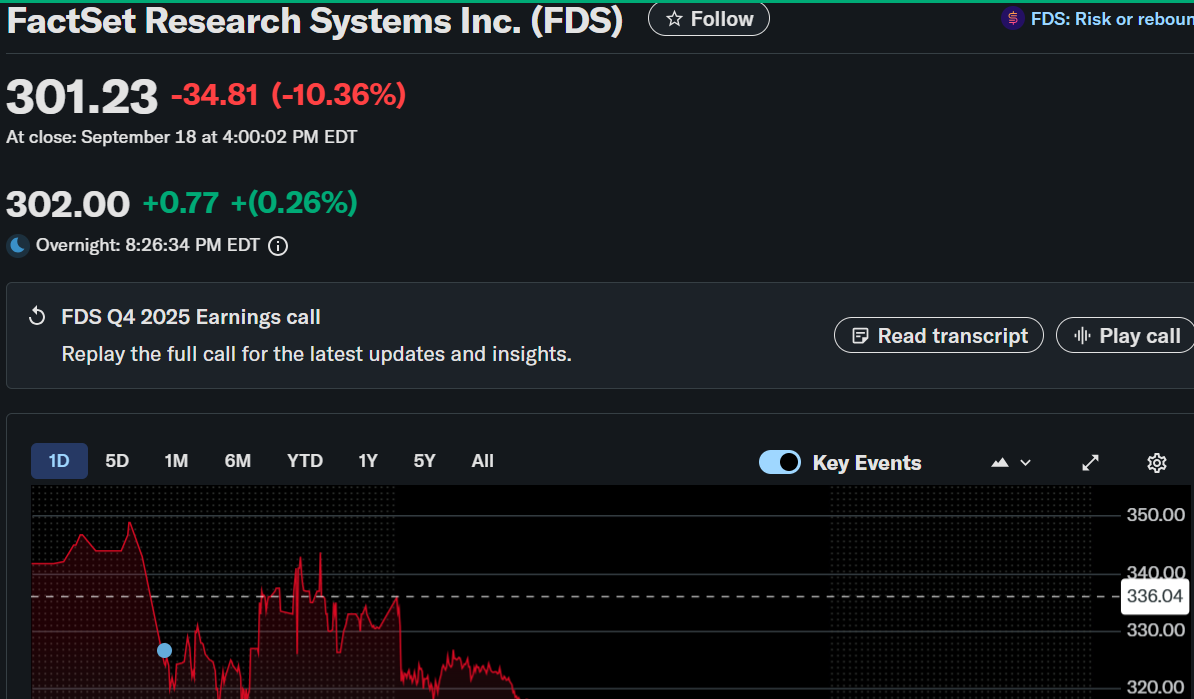
Task: Switch chart to 5D range
Action: 117,461
